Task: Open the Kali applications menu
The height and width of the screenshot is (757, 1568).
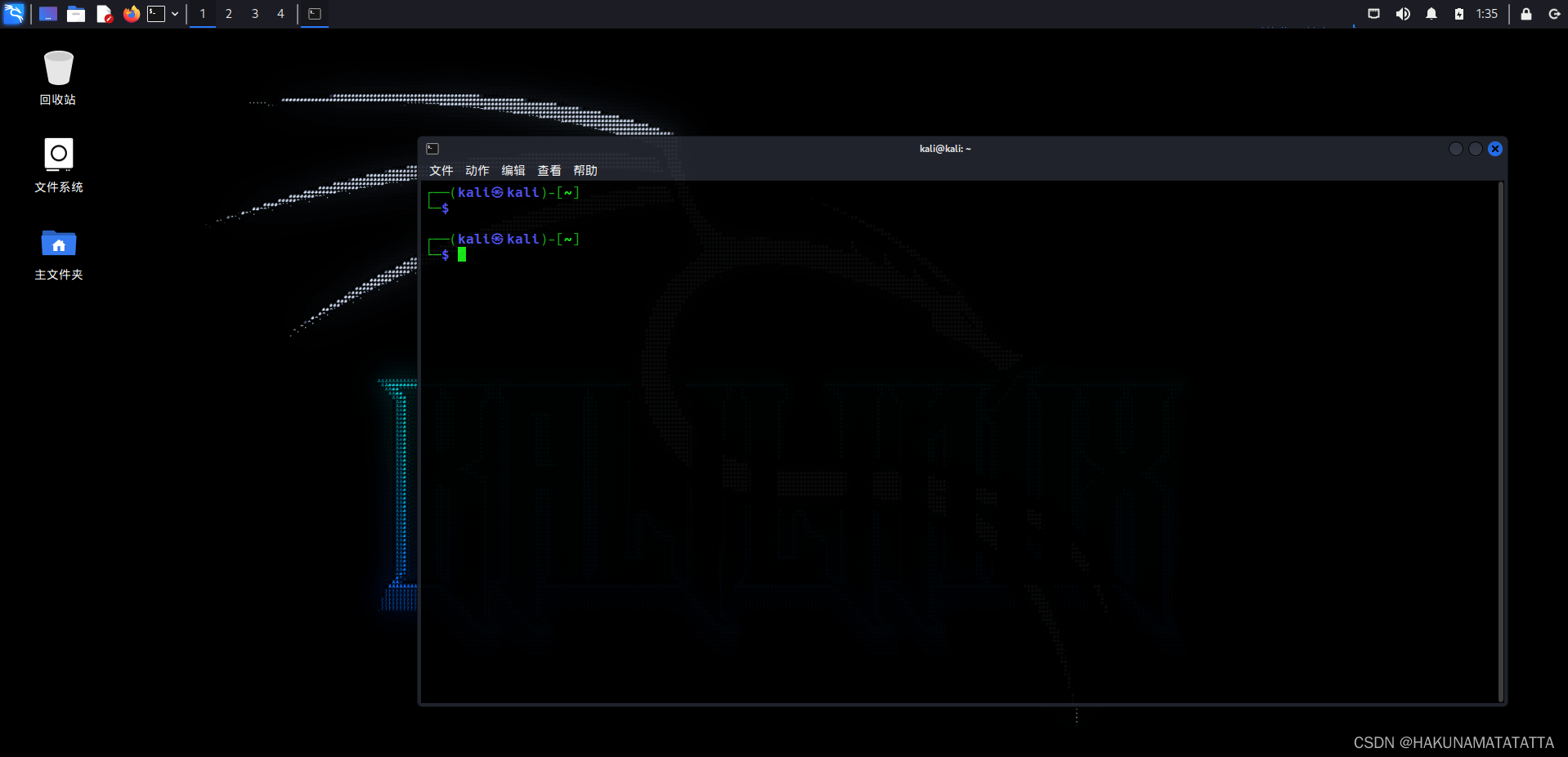Action: point(14,14)
